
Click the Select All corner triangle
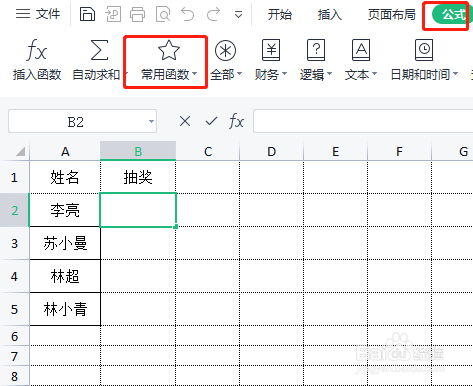(20, 152)
